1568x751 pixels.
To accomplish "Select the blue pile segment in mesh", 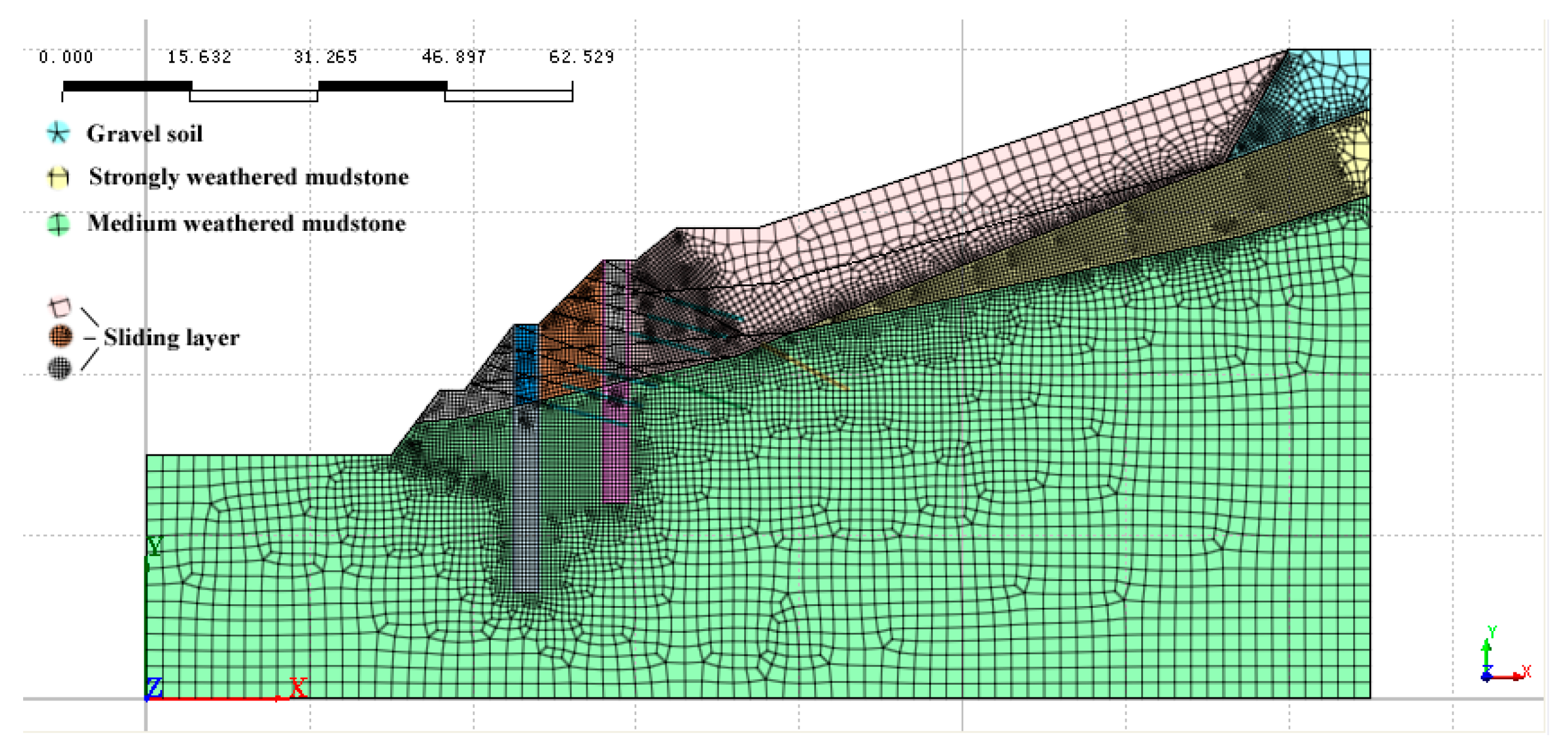I will (x=526, y=364).
